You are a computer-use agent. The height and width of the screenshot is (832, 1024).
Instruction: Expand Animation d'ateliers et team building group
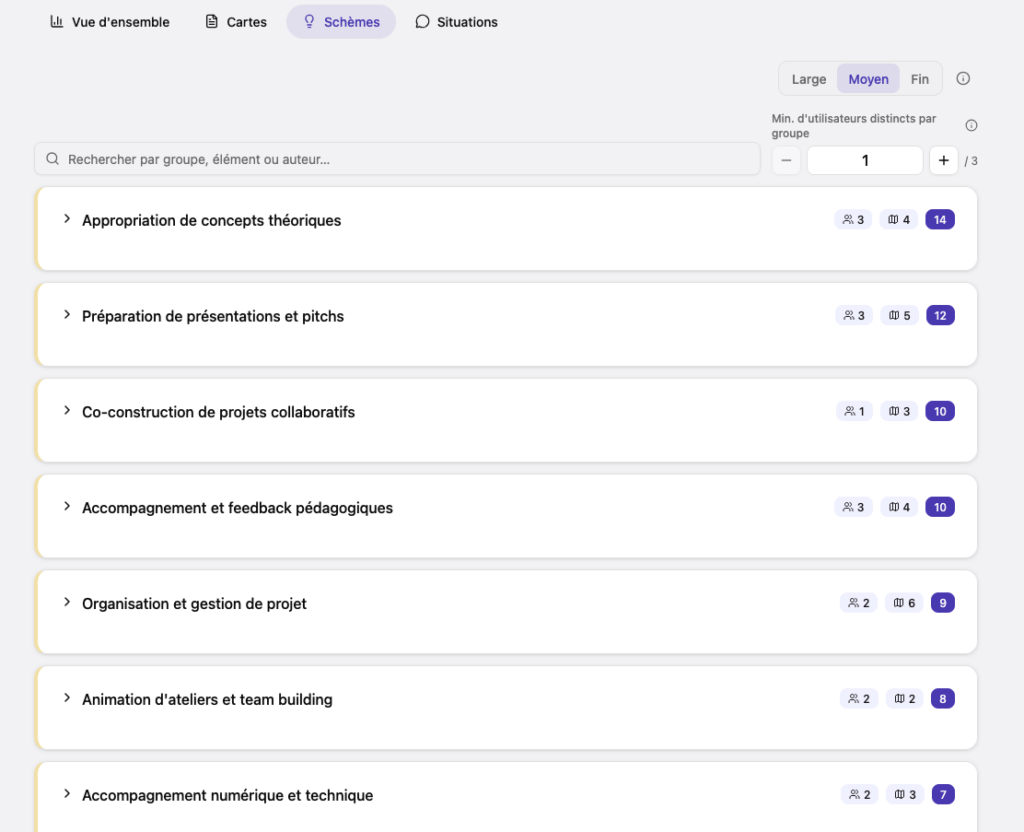[x=67, y=698]
